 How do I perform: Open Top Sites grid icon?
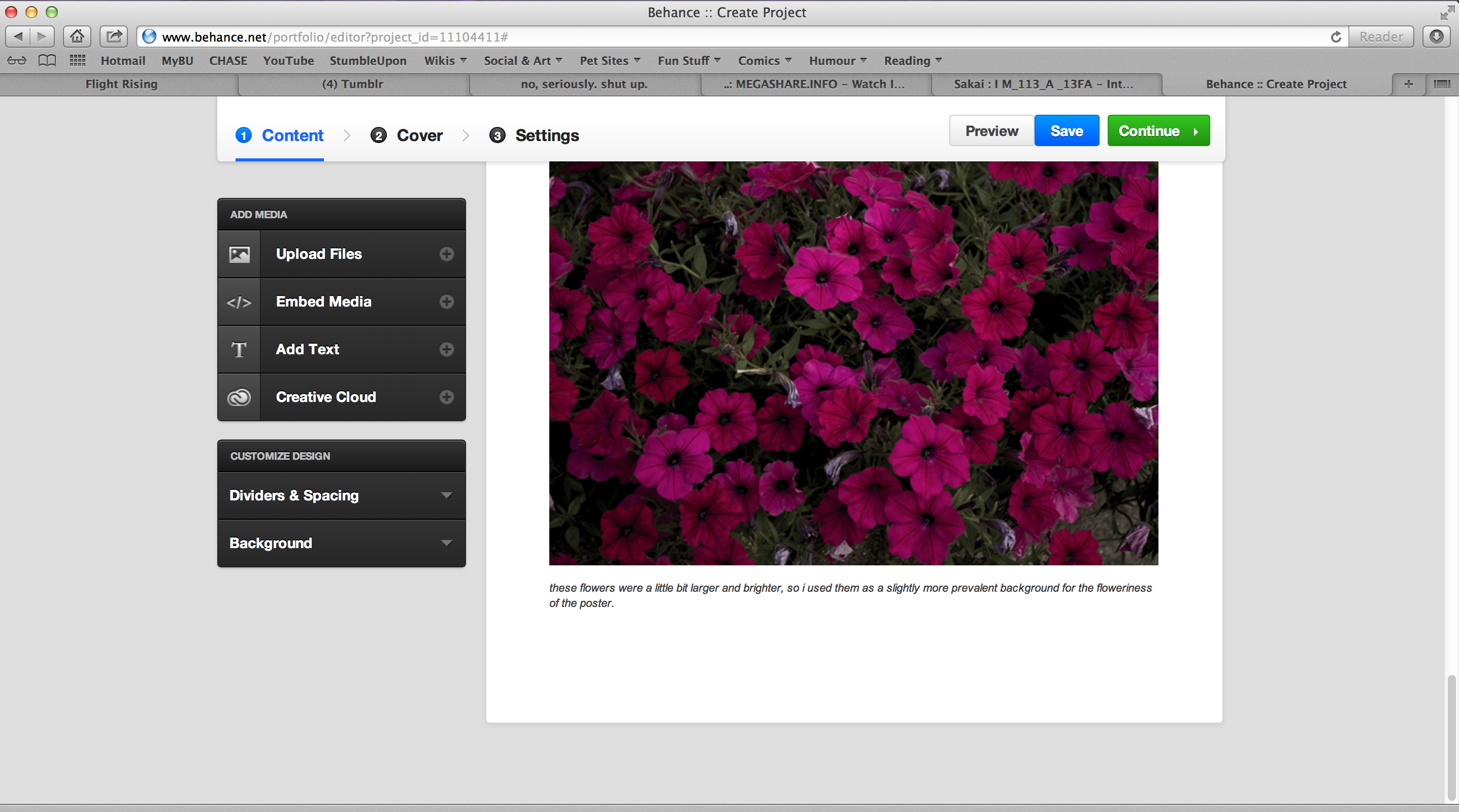[x=78, y=60]
